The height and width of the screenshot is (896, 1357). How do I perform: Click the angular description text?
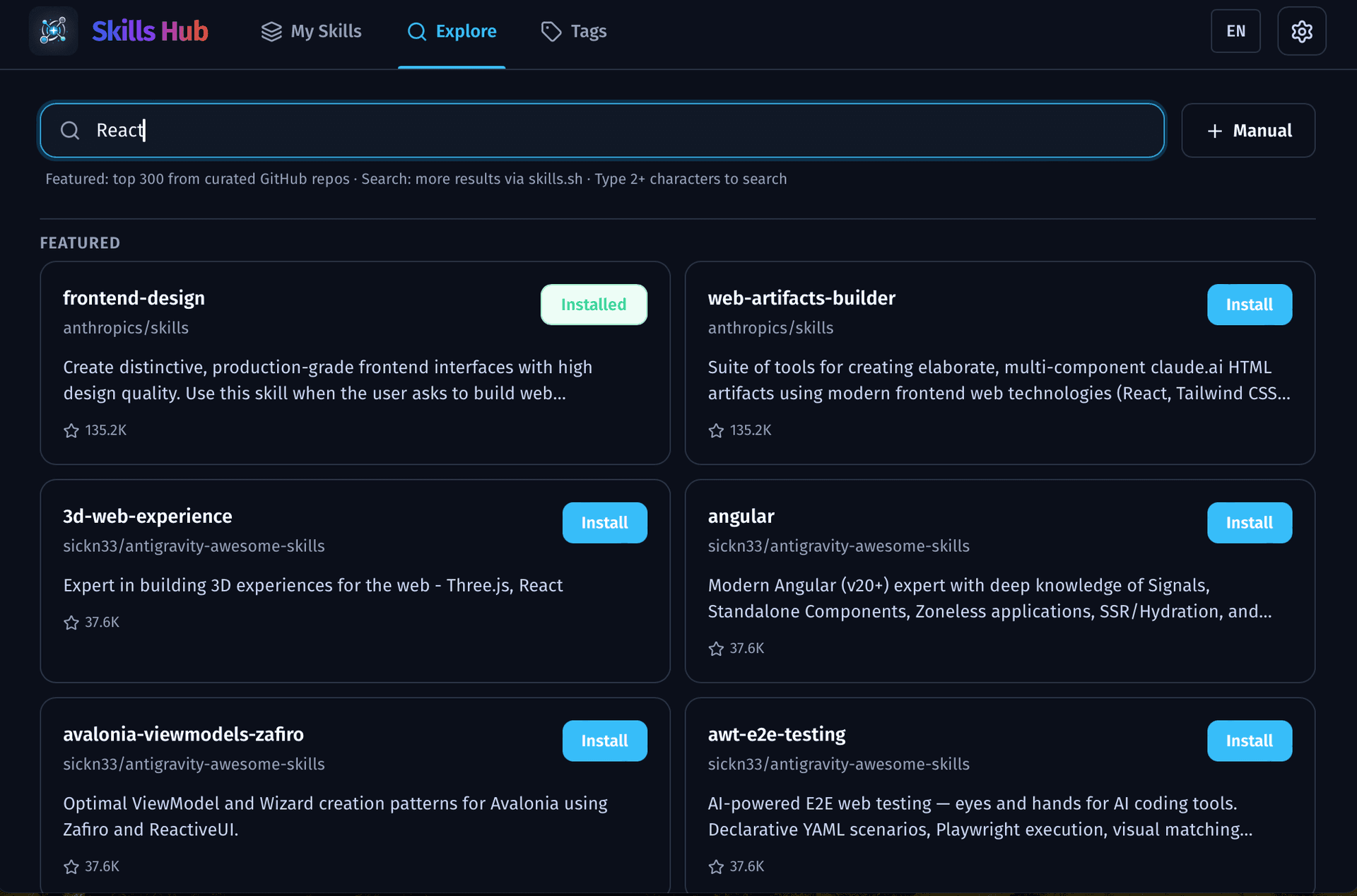tap(990, 599)
